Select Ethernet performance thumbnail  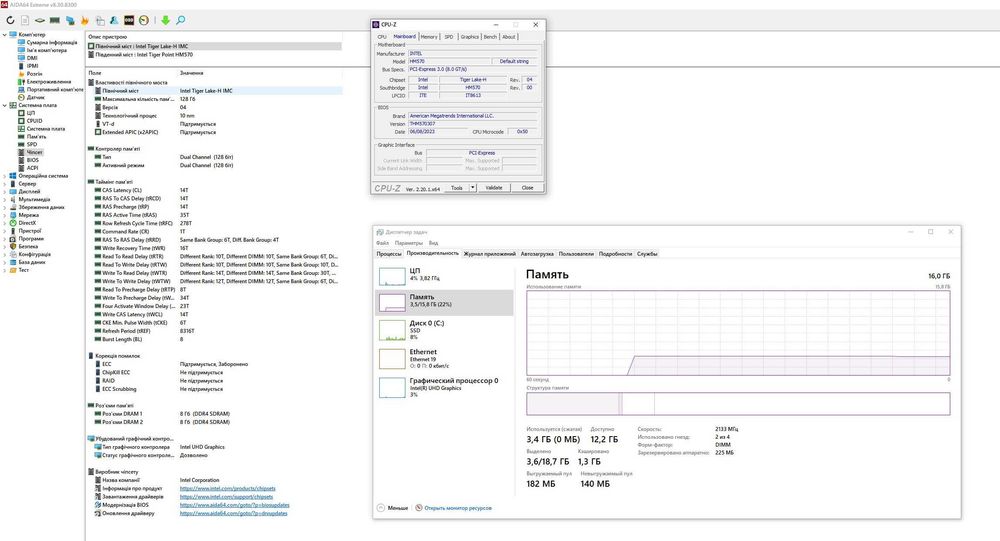(392, 359)
